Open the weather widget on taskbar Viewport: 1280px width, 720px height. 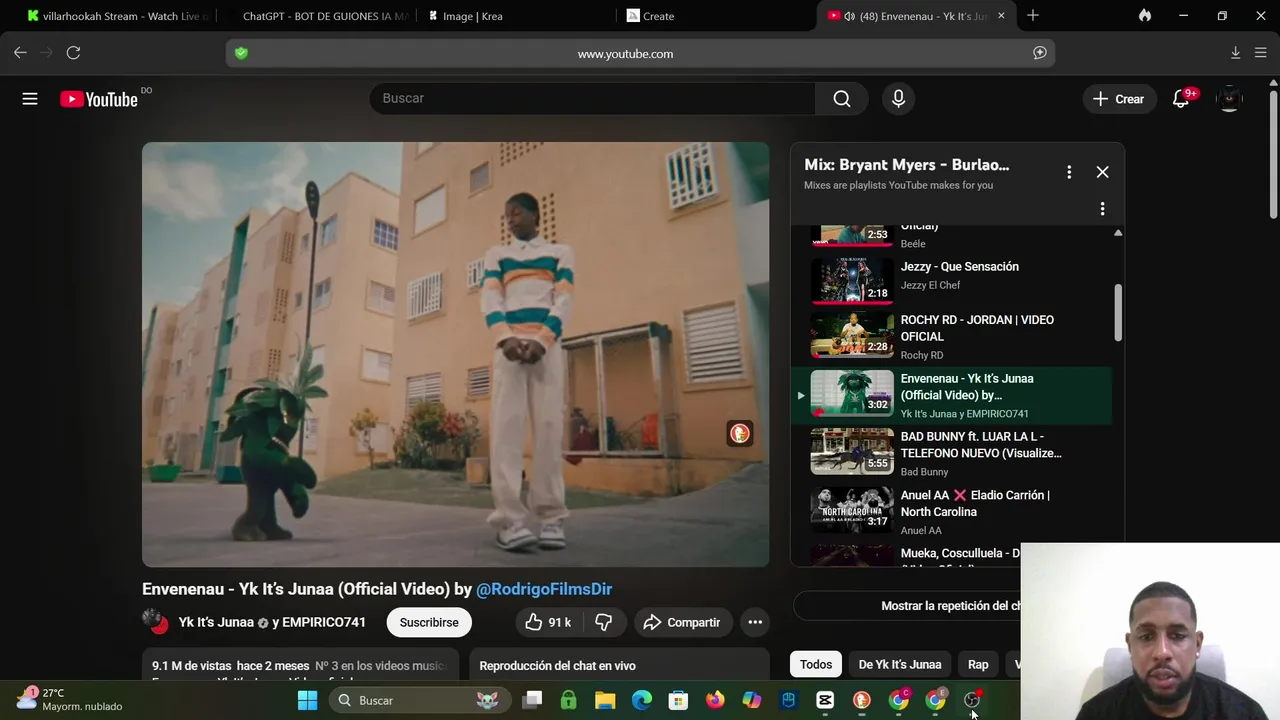pos(70,699)
